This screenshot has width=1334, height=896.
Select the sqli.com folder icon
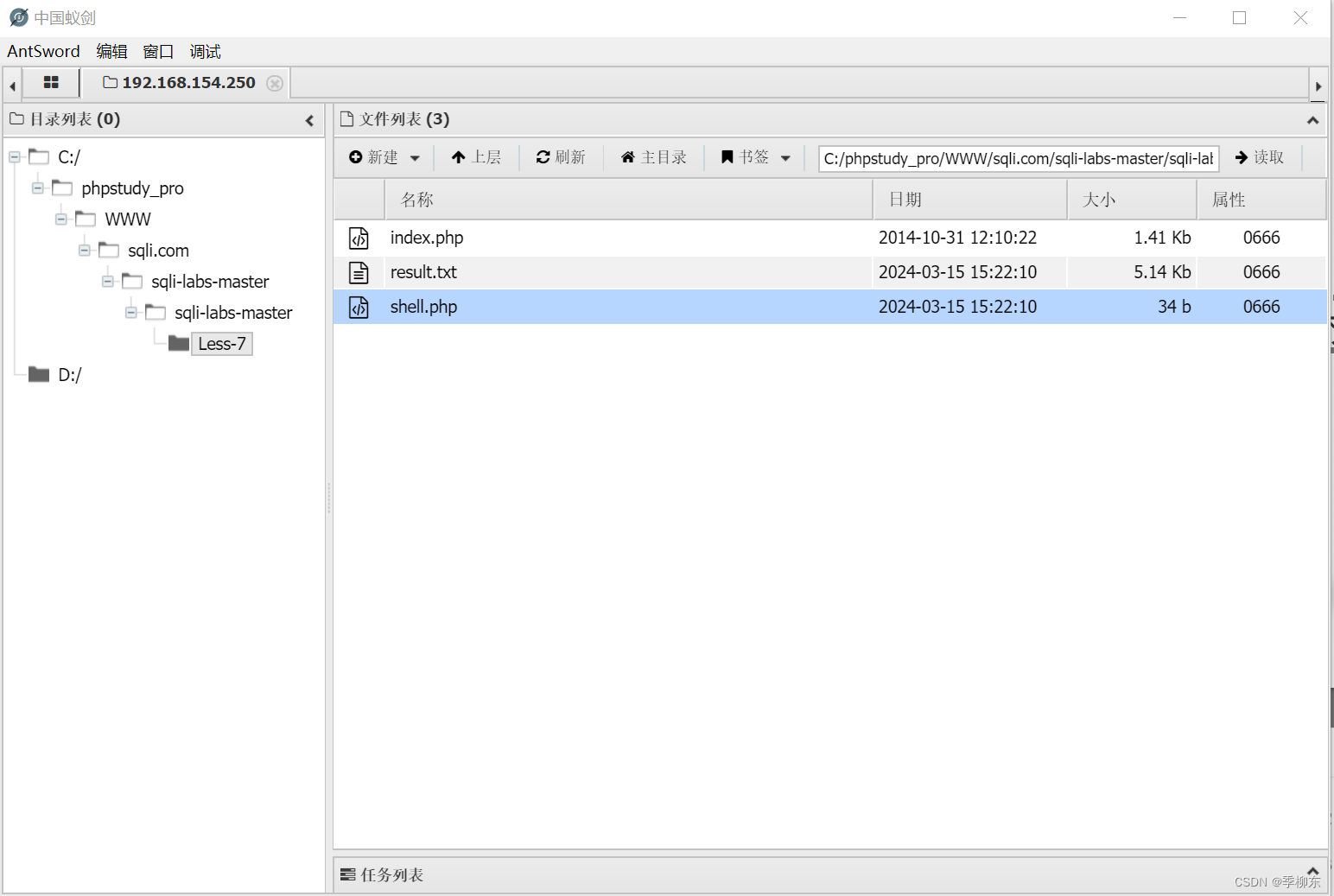pyautogui.click(x=109, y=250)
